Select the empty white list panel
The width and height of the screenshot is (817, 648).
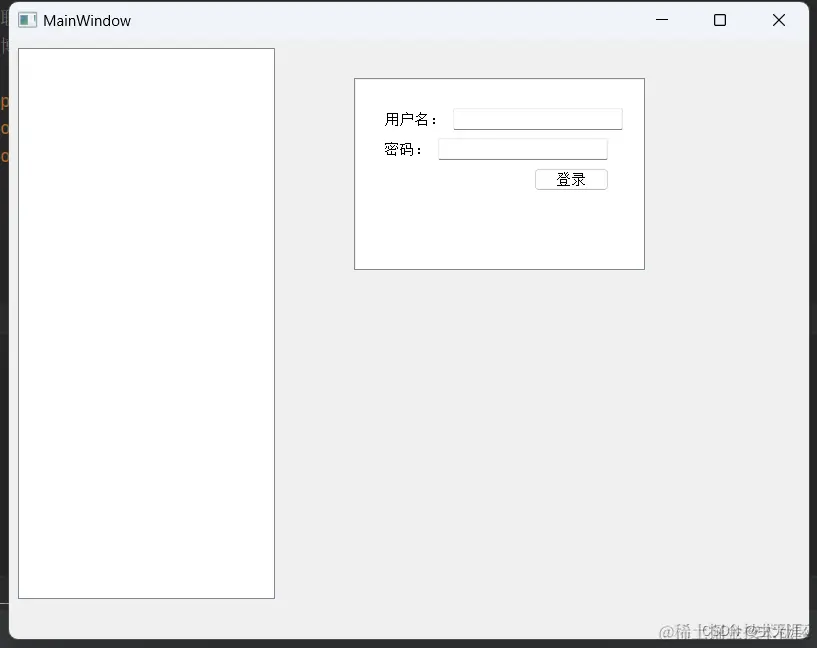pos(146,322)
